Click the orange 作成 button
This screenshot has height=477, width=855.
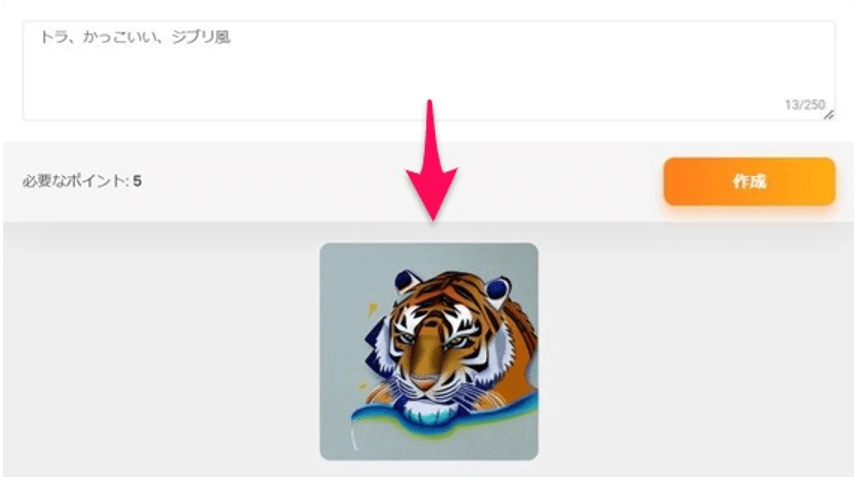pyautogui.click(x=749, y=182)
